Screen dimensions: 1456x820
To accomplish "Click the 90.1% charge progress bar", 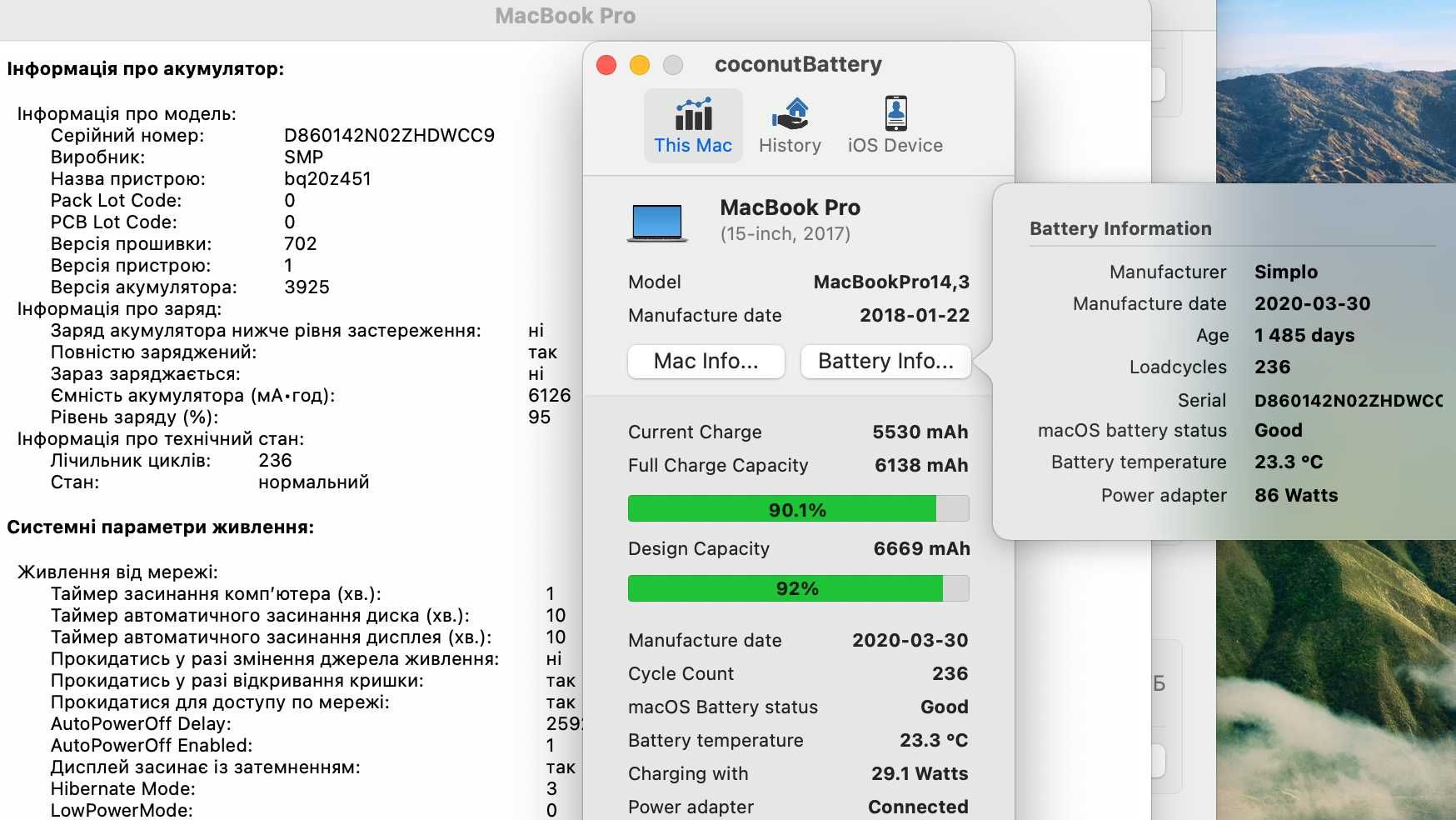I will (x=798, y=509).
